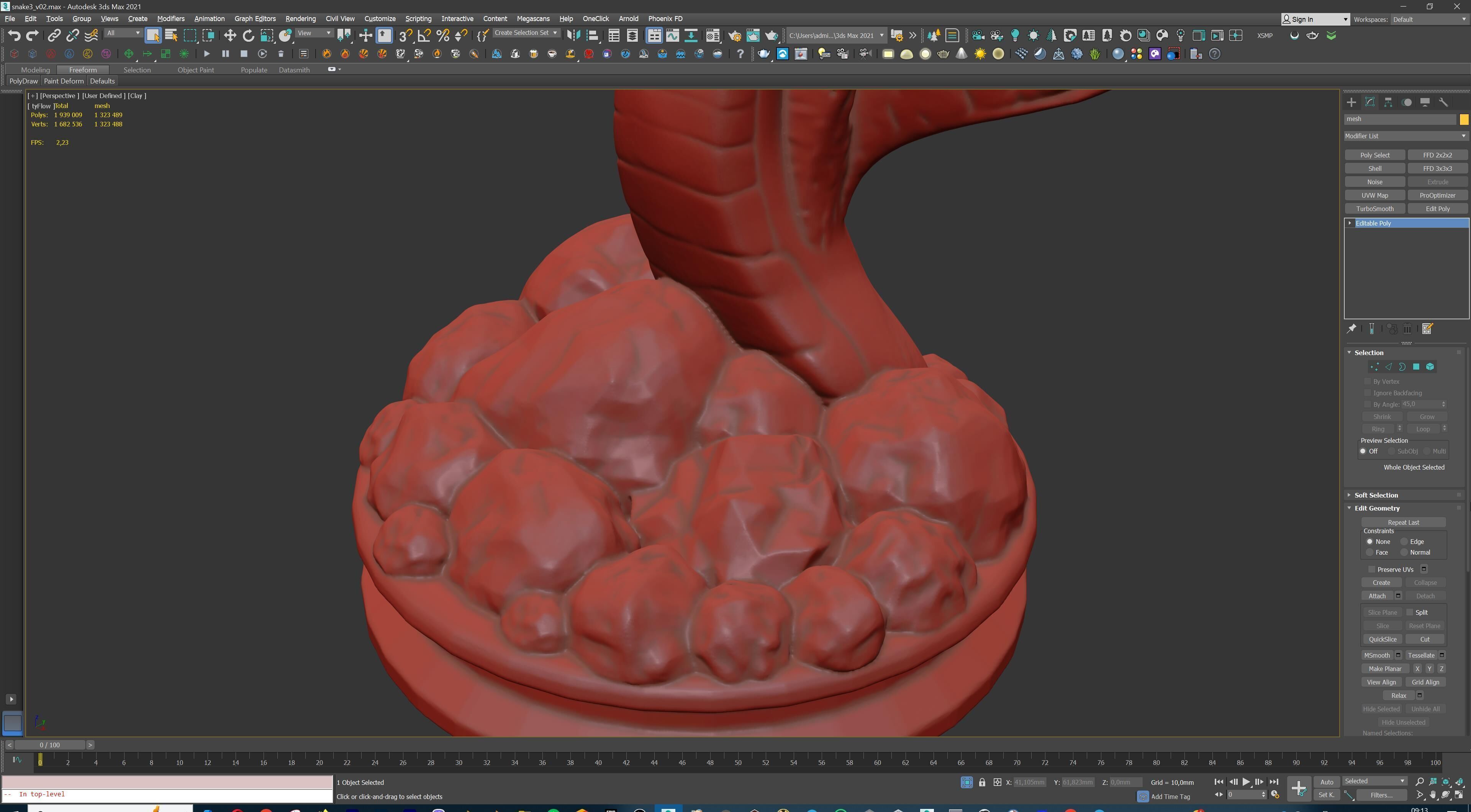Enable By Vertex checkbox

[1368, 381]
